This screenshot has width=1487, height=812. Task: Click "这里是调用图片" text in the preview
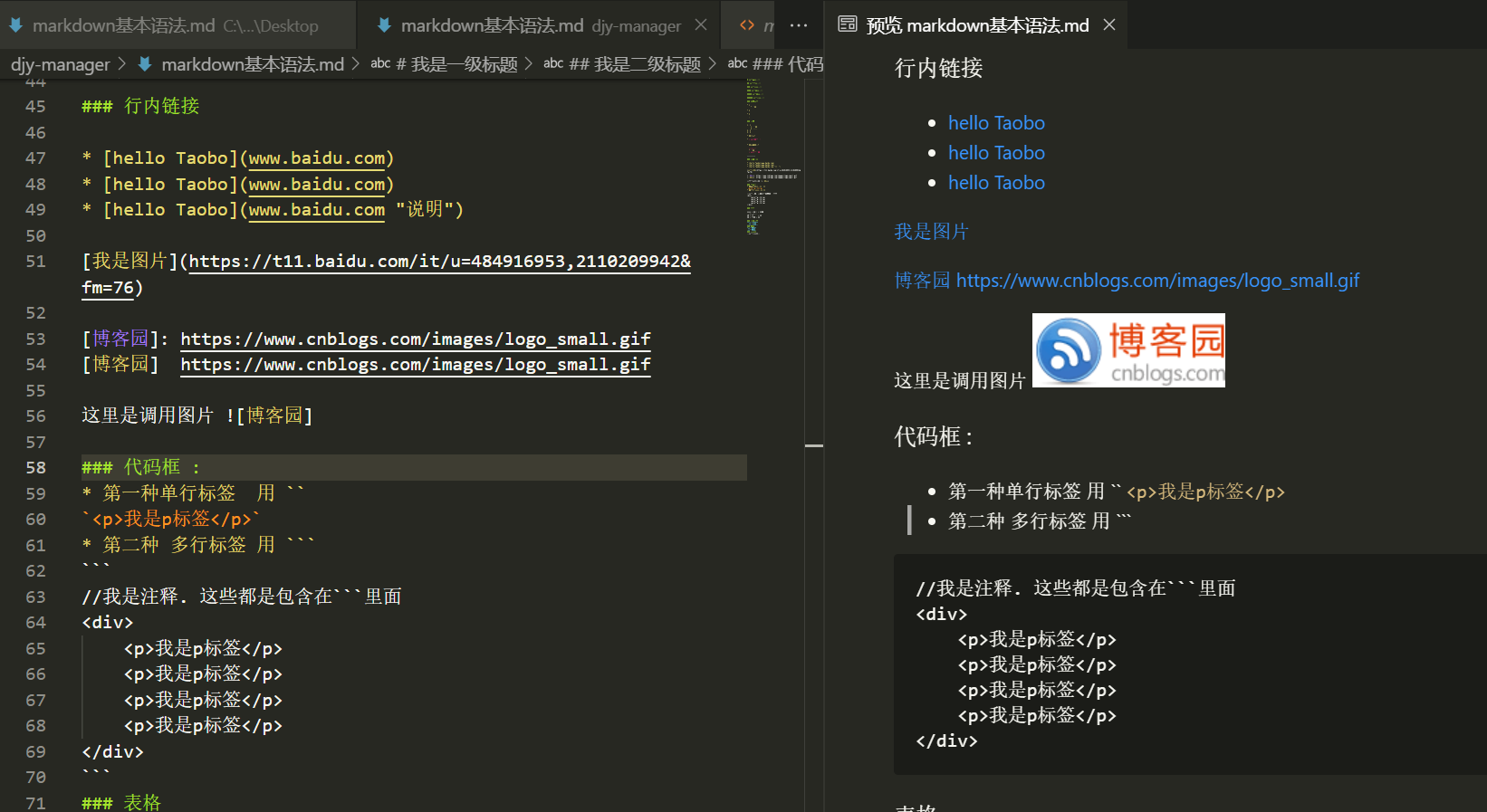[959, 381]
